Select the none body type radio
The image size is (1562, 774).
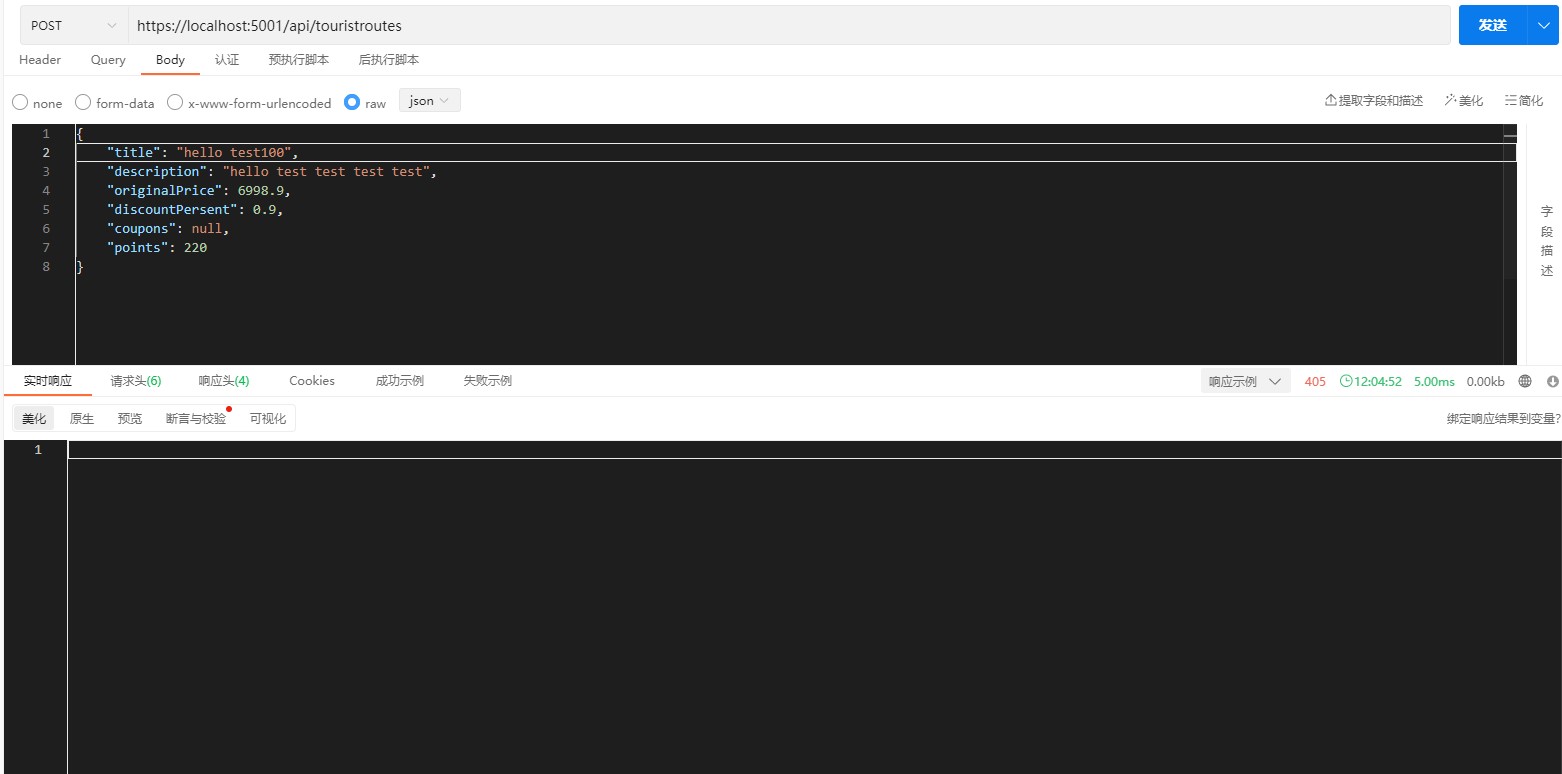point(20,102)
